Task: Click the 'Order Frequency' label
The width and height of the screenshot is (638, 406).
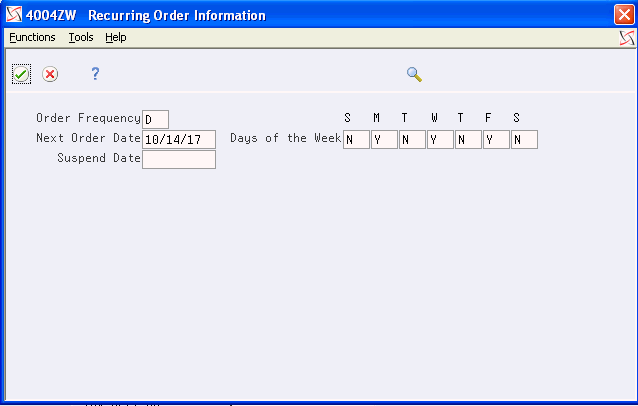Action: click(88, 118)
